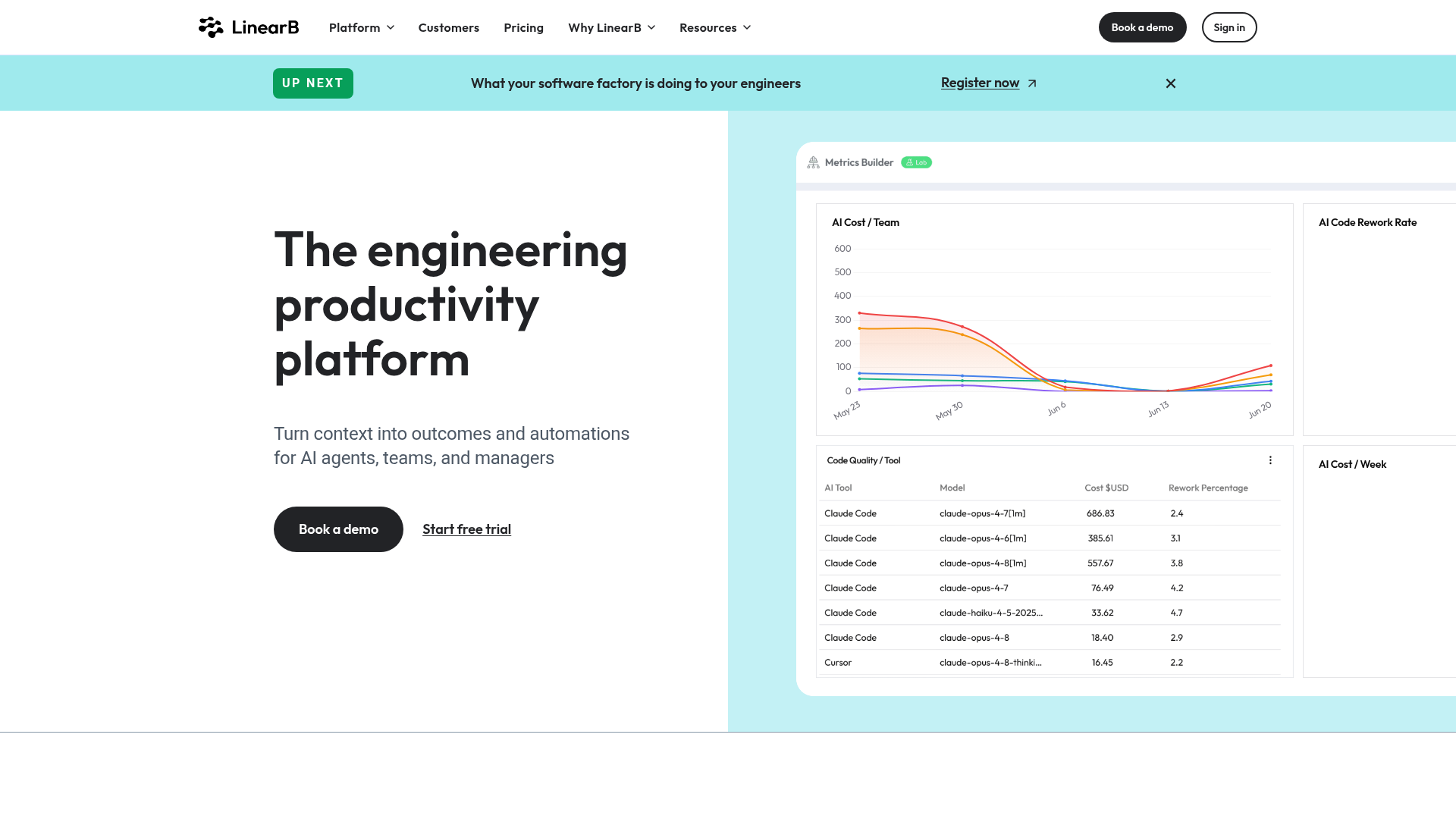This screenshot has height=819, width=1456.
Task: Open the Pricing page
Action: 523,27
